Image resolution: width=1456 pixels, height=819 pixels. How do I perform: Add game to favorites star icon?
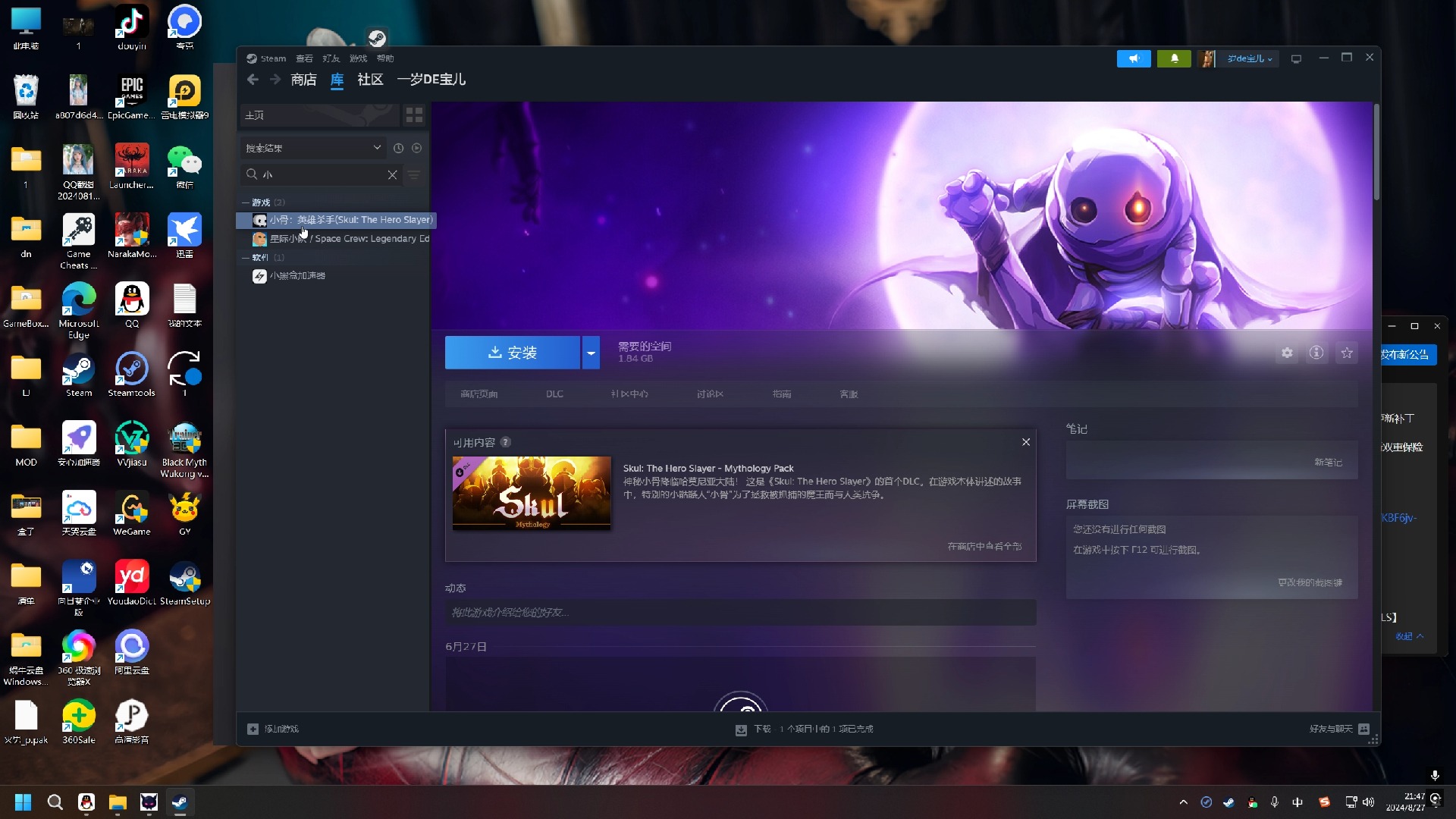[x=1347, y=353]
